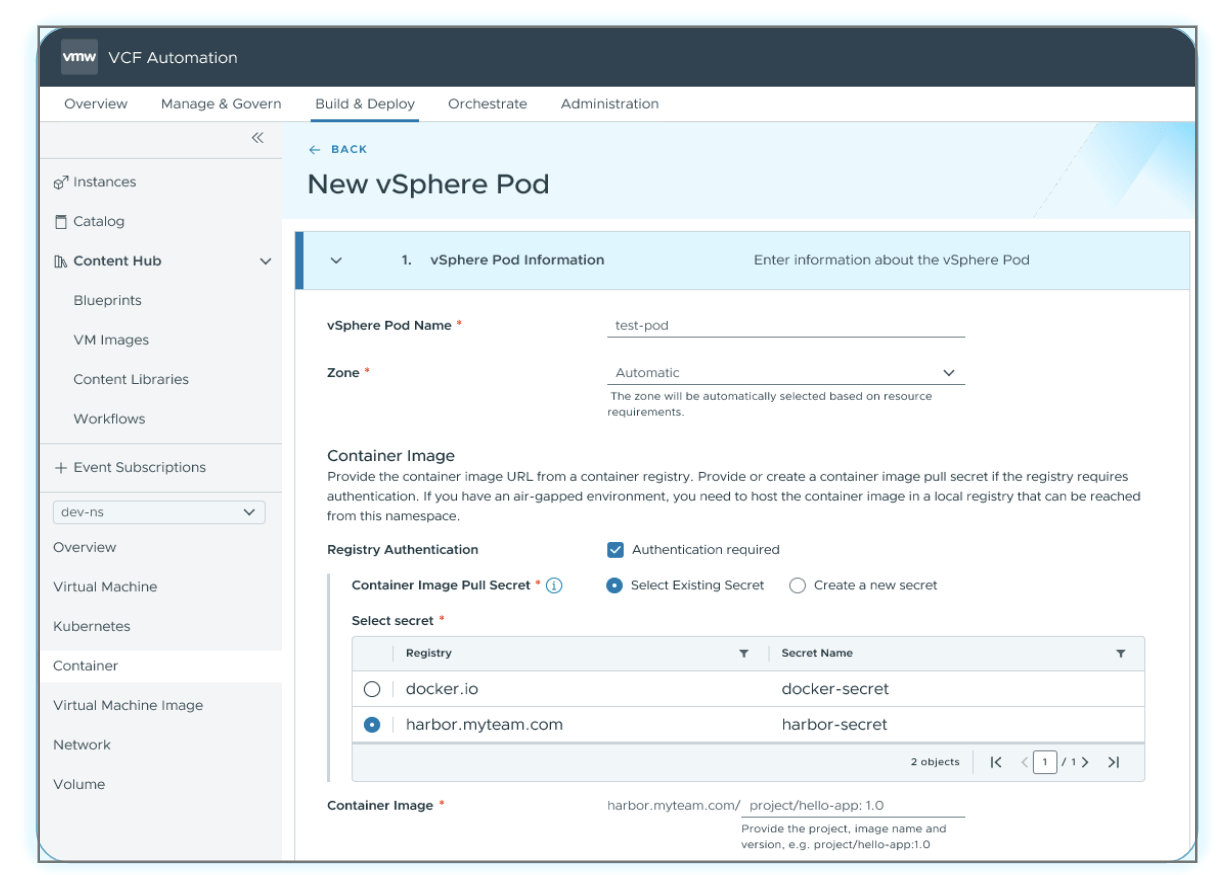
Task: Click the back arrow icon
Action: tap(315, 150)
